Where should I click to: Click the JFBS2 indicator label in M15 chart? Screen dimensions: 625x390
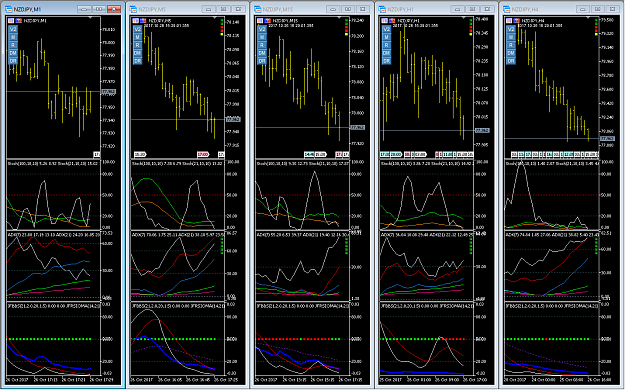(302, 306)
